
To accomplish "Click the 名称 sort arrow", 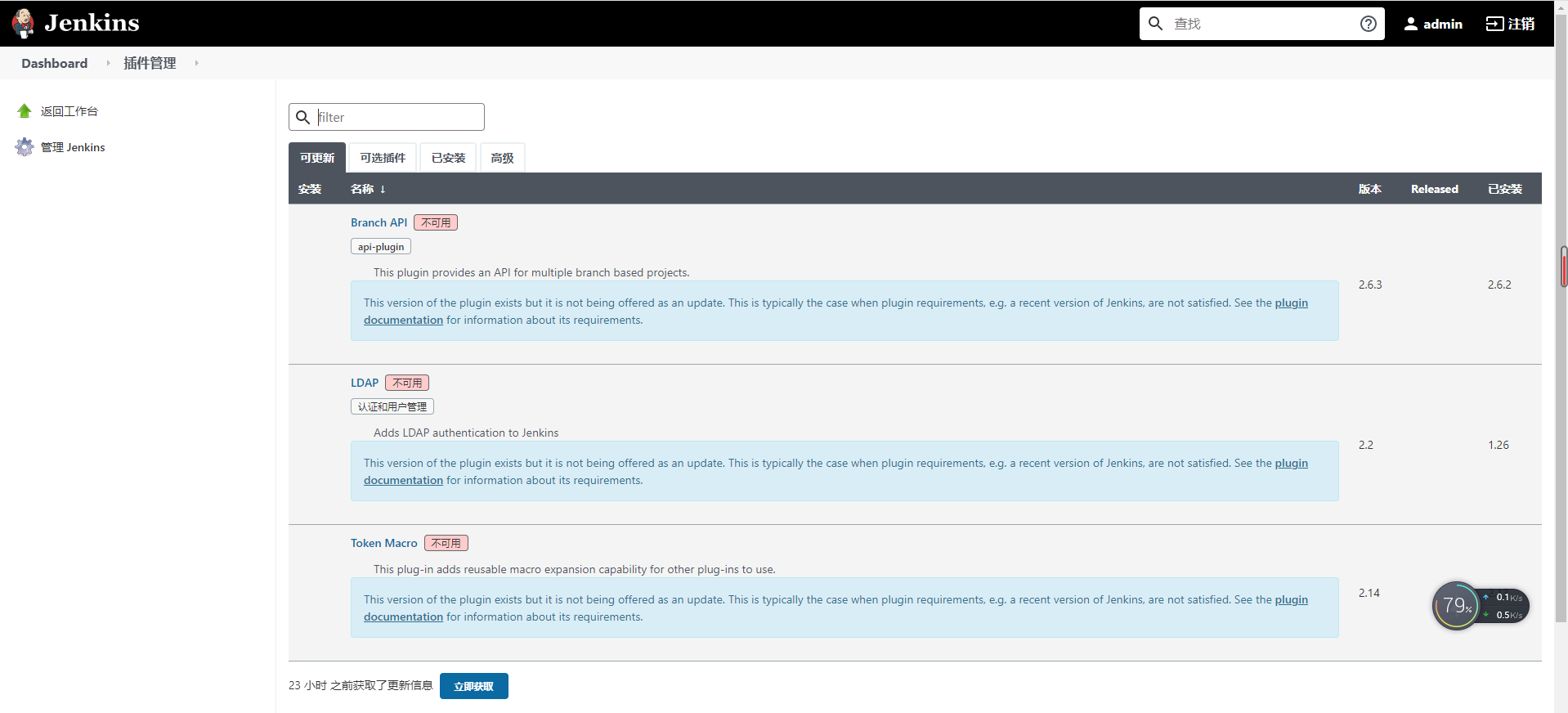I will click(383, 189).
